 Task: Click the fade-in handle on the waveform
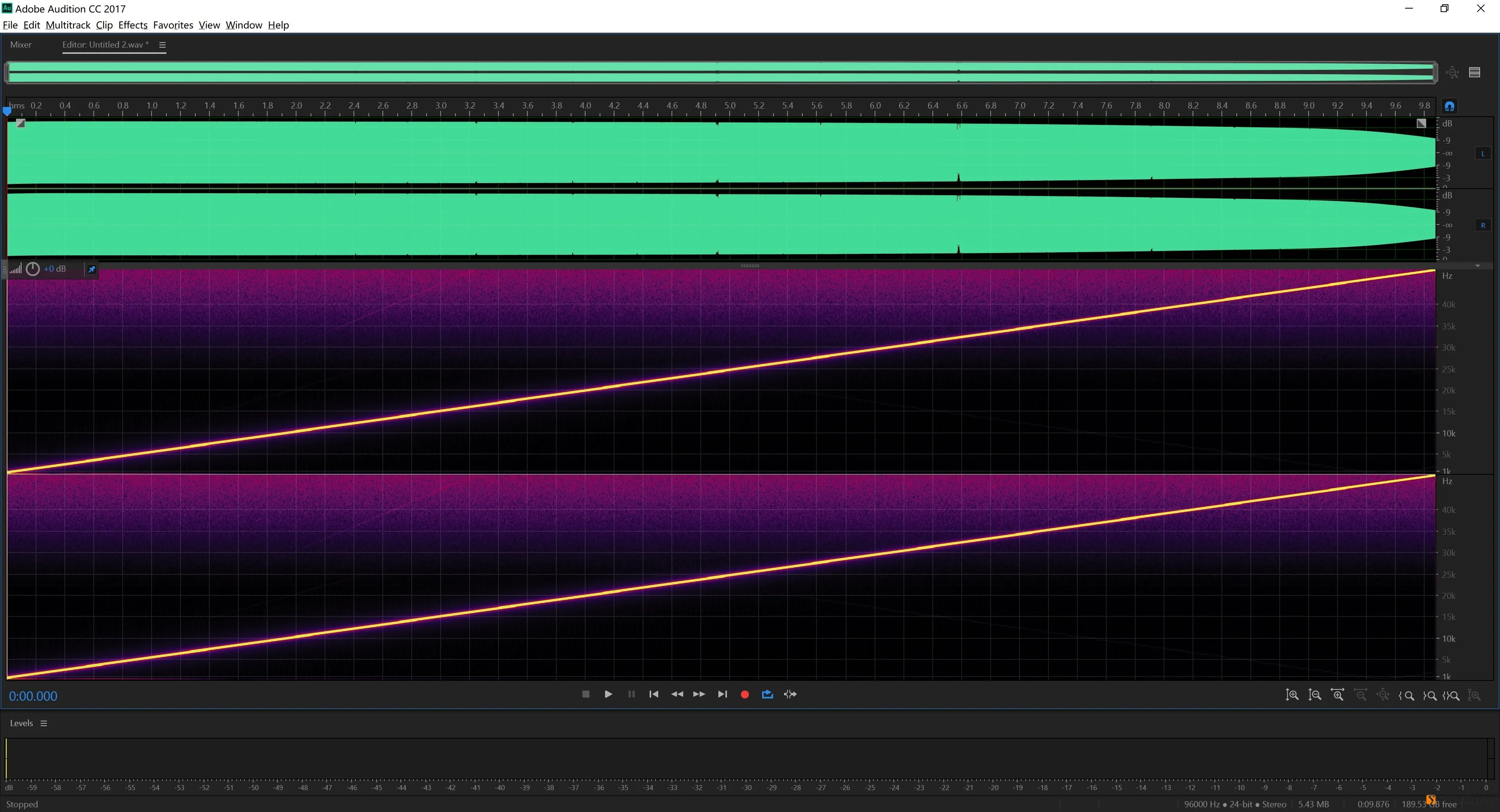pos(20,123)
